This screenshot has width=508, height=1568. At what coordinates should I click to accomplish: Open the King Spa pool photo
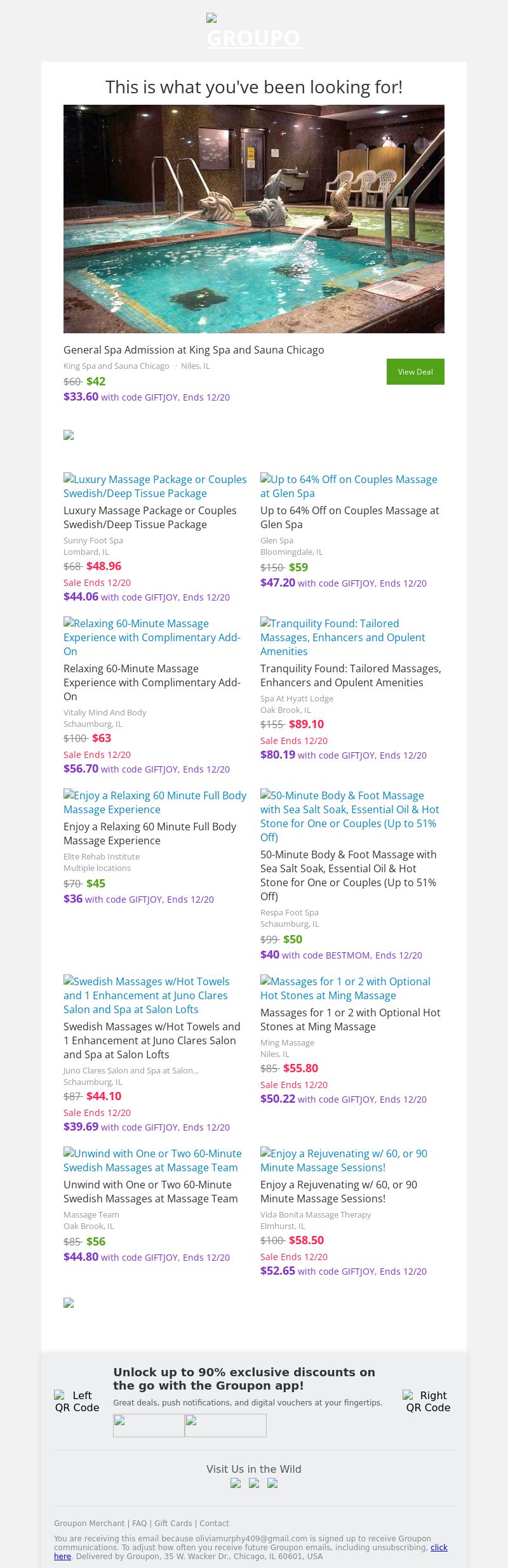254,219
